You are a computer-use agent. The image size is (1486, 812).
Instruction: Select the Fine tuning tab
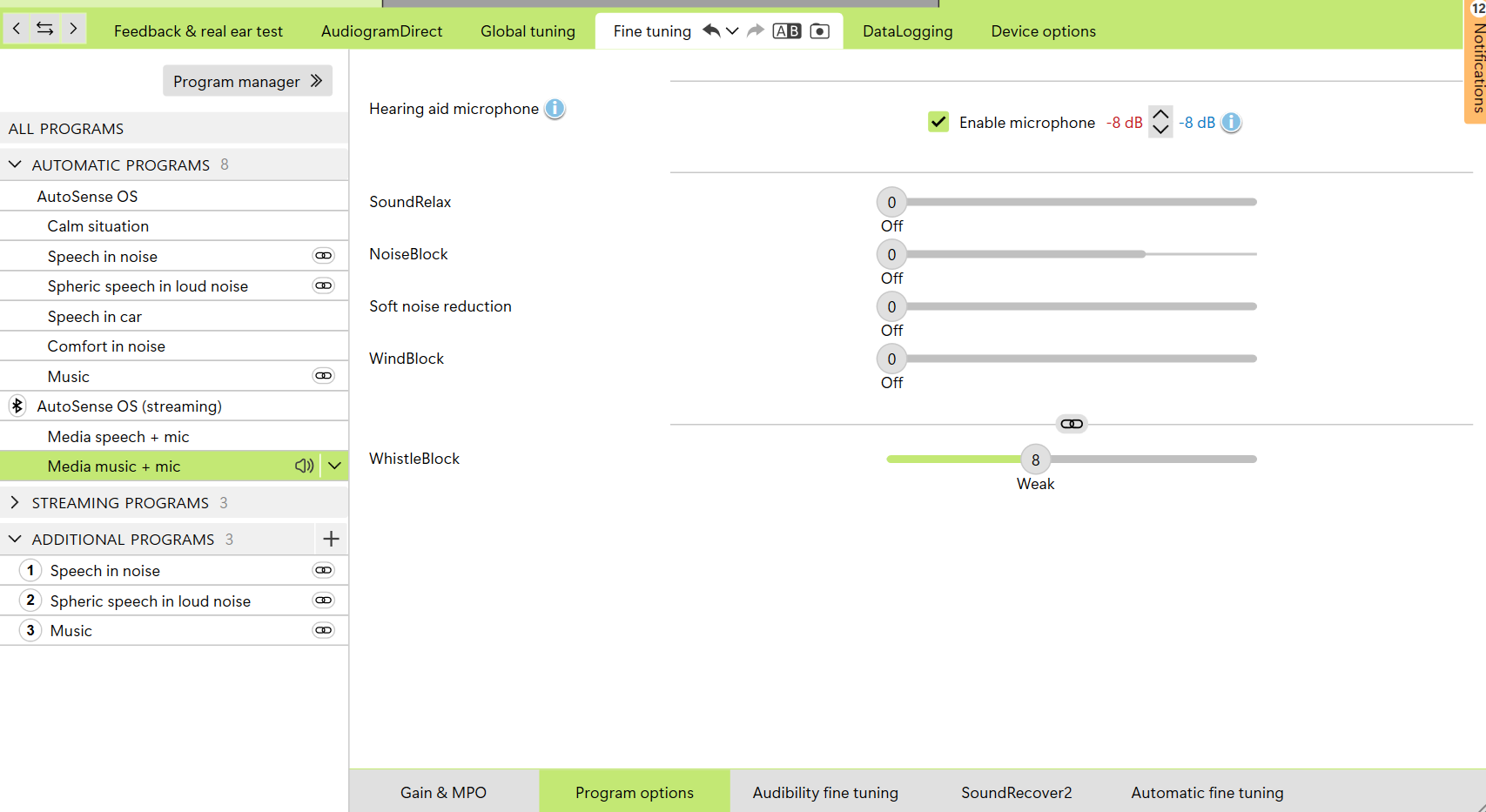coord(652,31)
